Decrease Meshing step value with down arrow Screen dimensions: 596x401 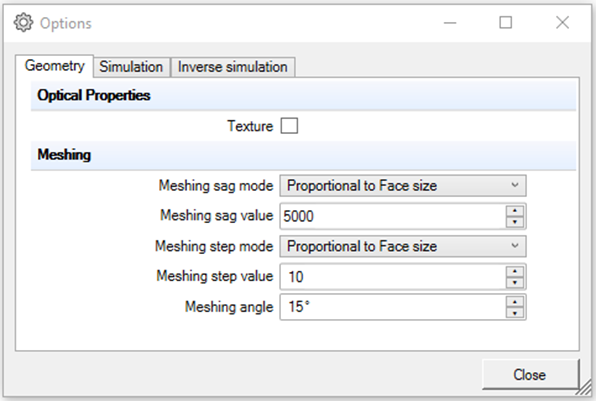click(515, 282)
